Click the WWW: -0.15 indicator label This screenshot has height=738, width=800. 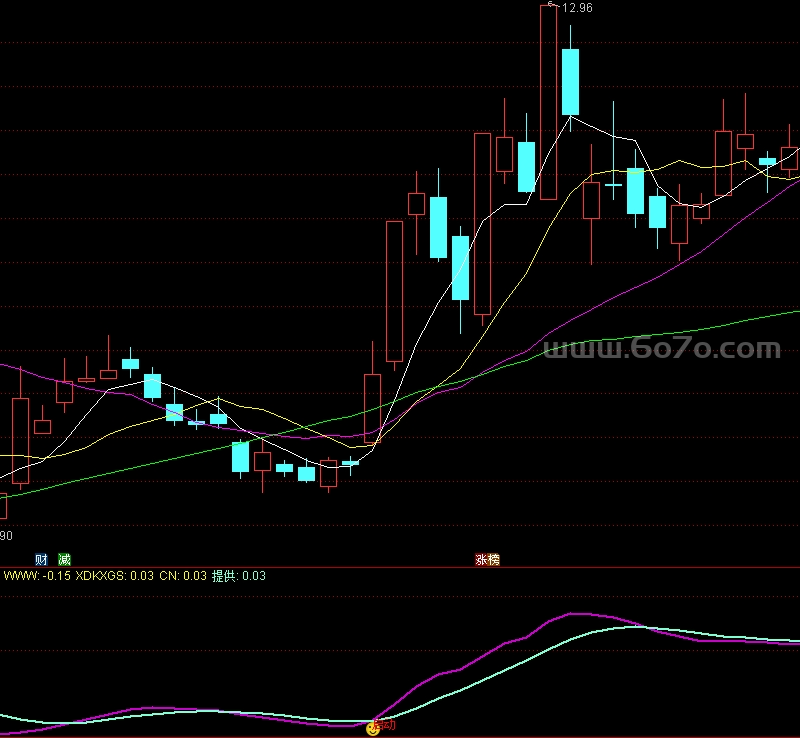tap(37, 576)
